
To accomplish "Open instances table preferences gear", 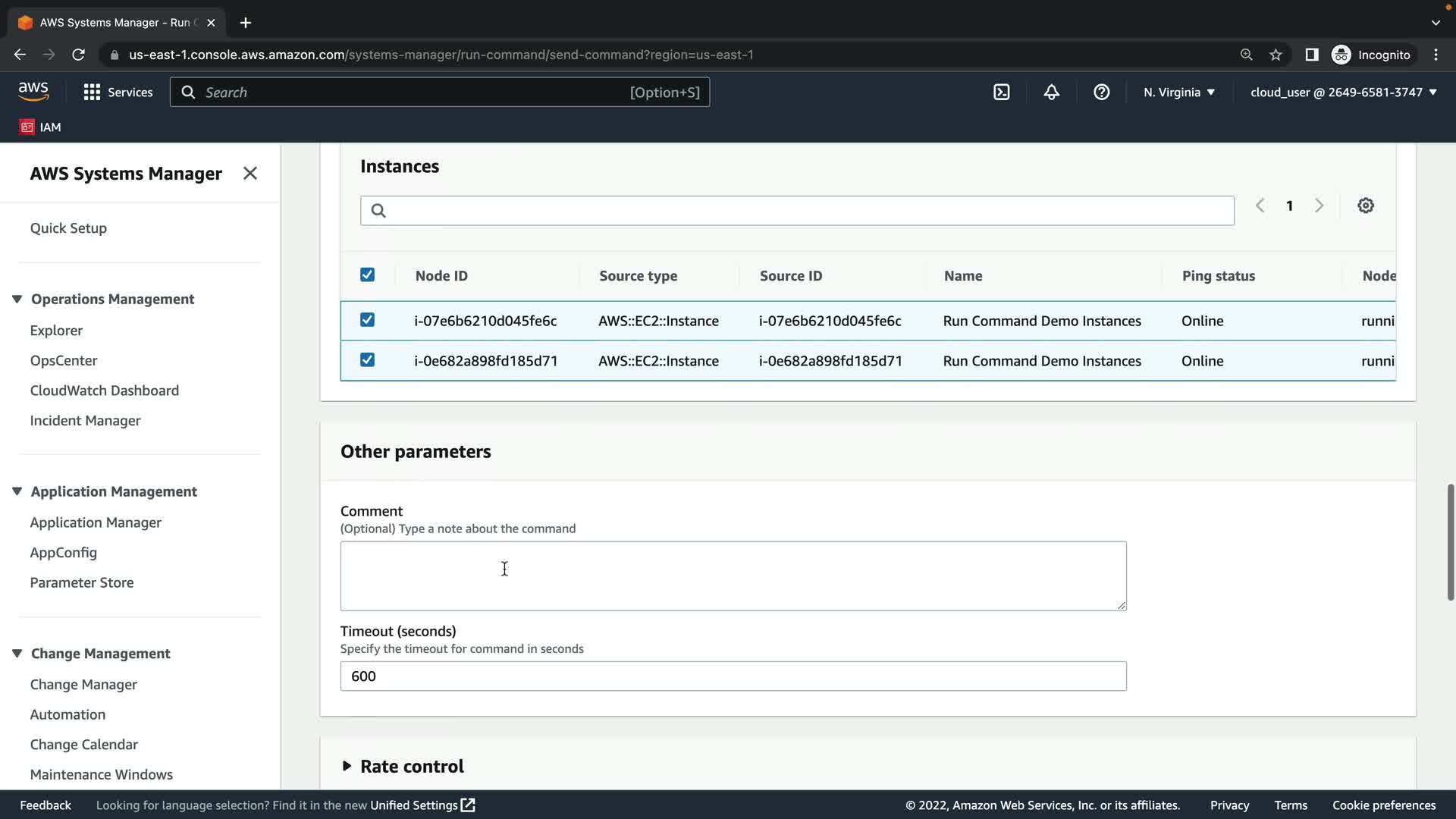I will click(x=1365, y=206).
